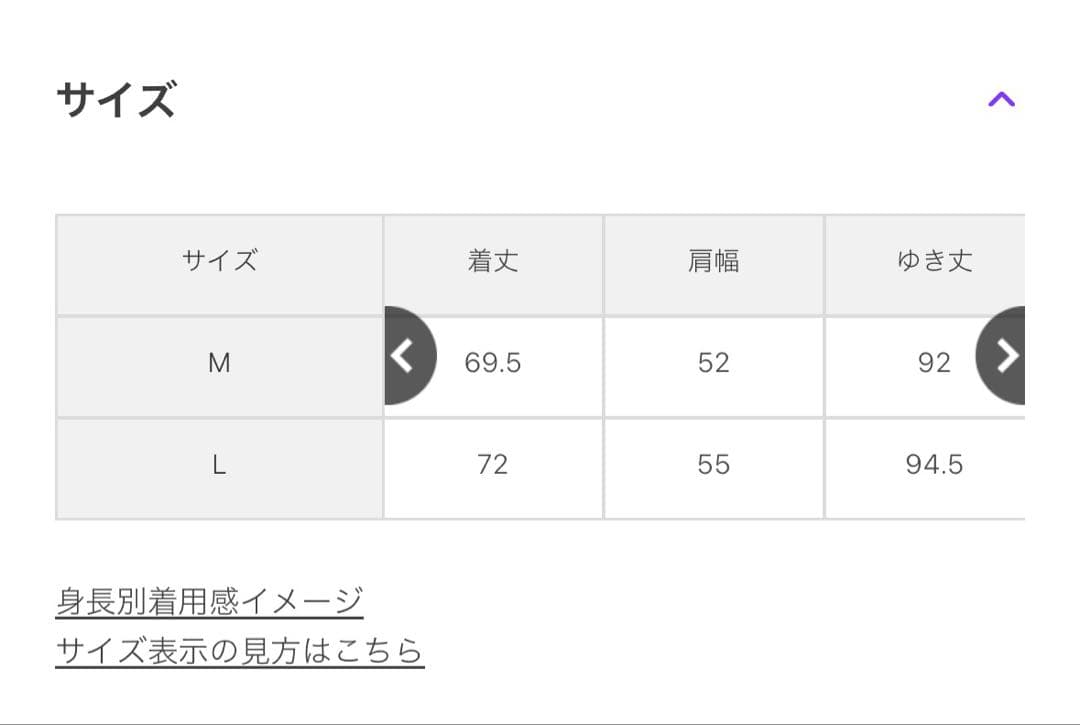Image resolution: width=1080 pixels, height=725 pixels.
Task: Click the 92 sleeve length value
Action: (x=934, y=363)
